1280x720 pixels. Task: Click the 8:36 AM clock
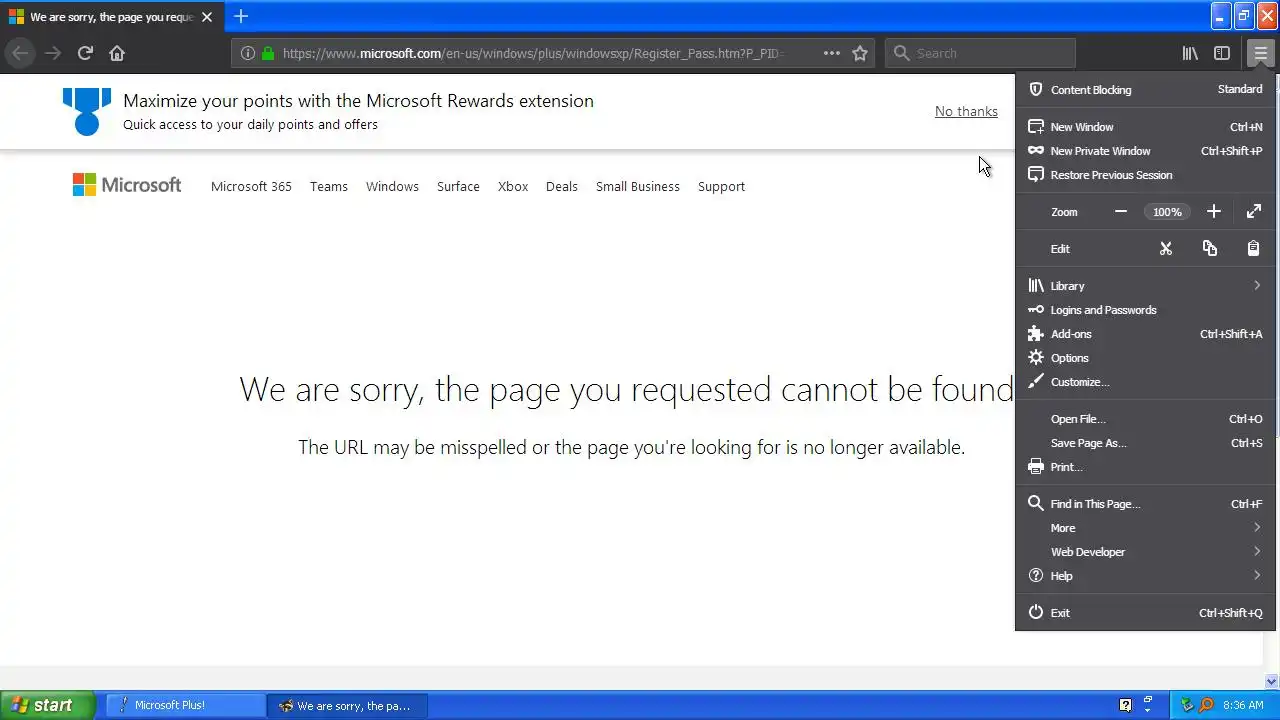pyautogui.click(x=1243, y=705)
